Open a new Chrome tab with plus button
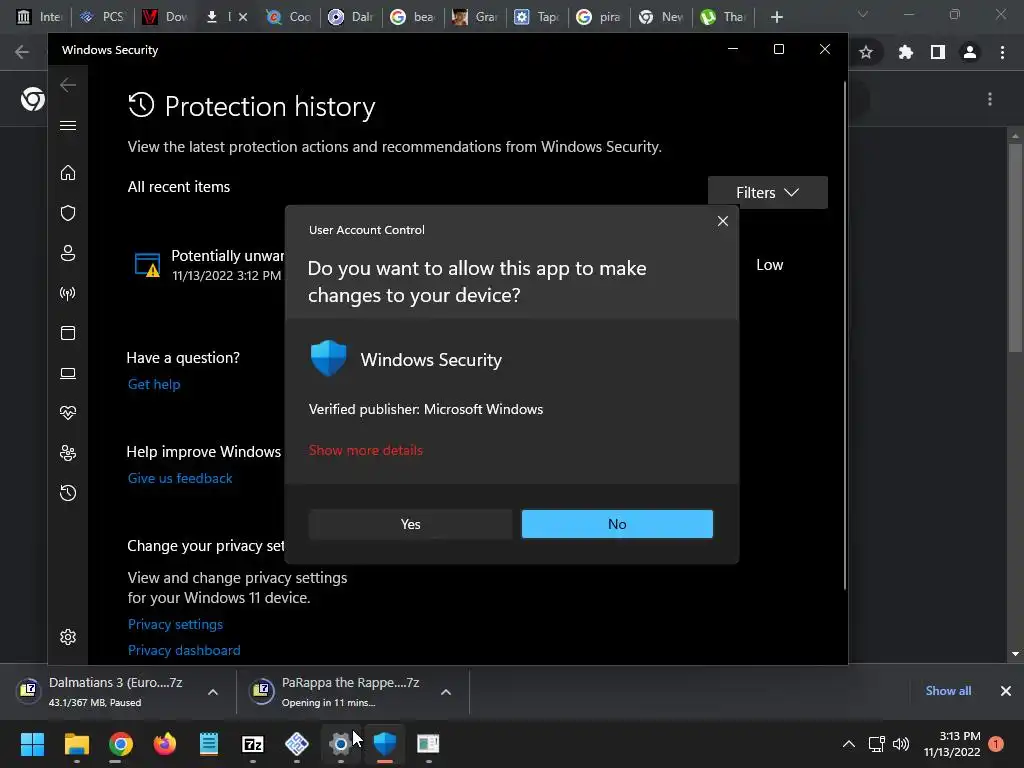 [x=776, y=17]
